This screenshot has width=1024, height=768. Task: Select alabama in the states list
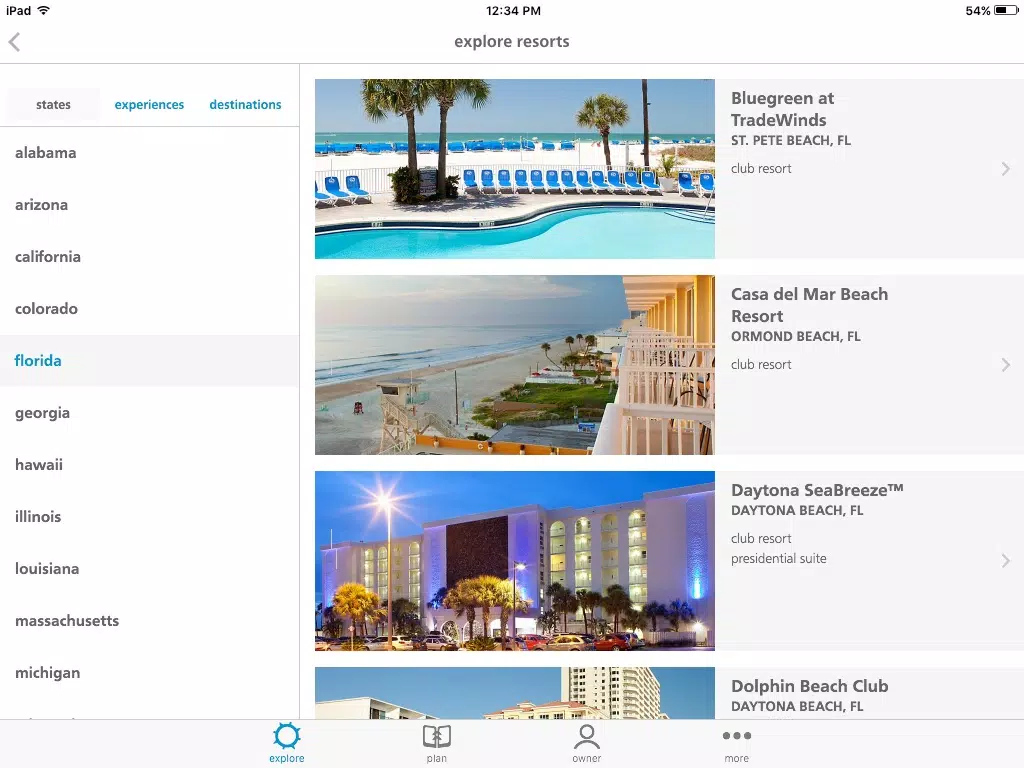150,153
